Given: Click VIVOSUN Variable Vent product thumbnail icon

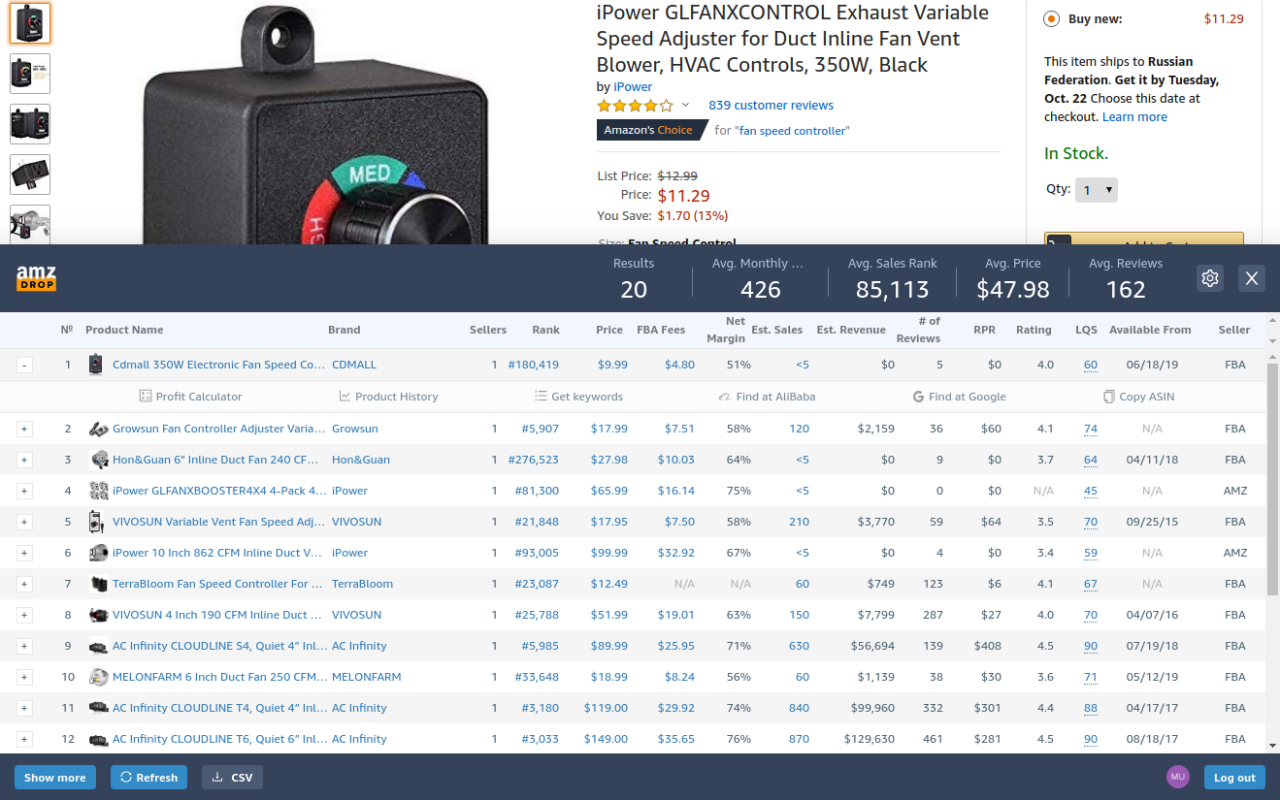Looking at the screenshot, I should click(96, 522).
